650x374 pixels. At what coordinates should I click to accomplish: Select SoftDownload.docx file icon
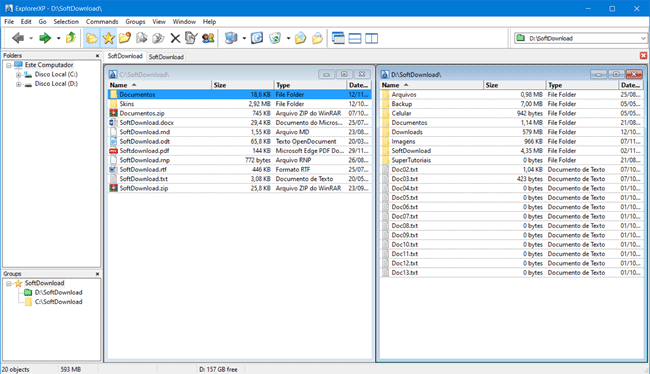tap(113, 123)
